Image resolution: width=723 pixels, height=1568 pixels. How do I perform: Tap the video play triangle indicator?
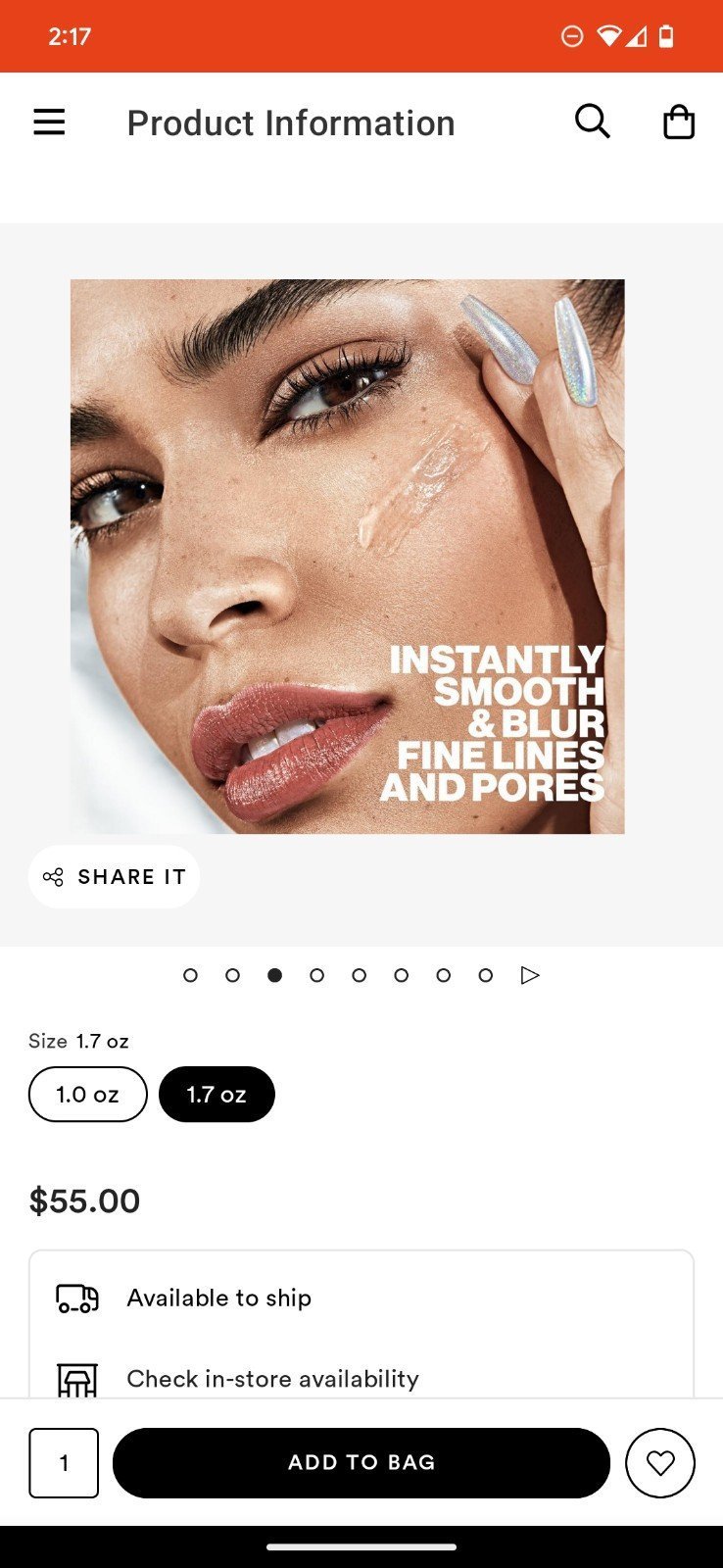click(x=530, y=975)
